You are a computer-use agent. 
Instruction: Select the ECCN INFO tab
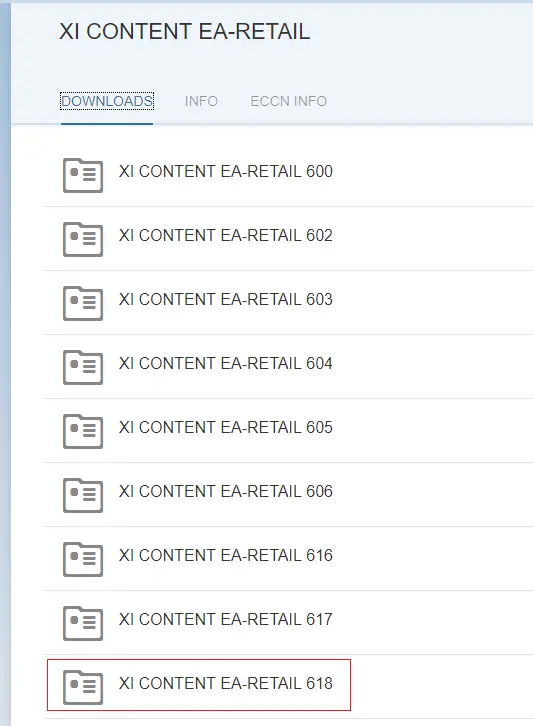[289, 101]
